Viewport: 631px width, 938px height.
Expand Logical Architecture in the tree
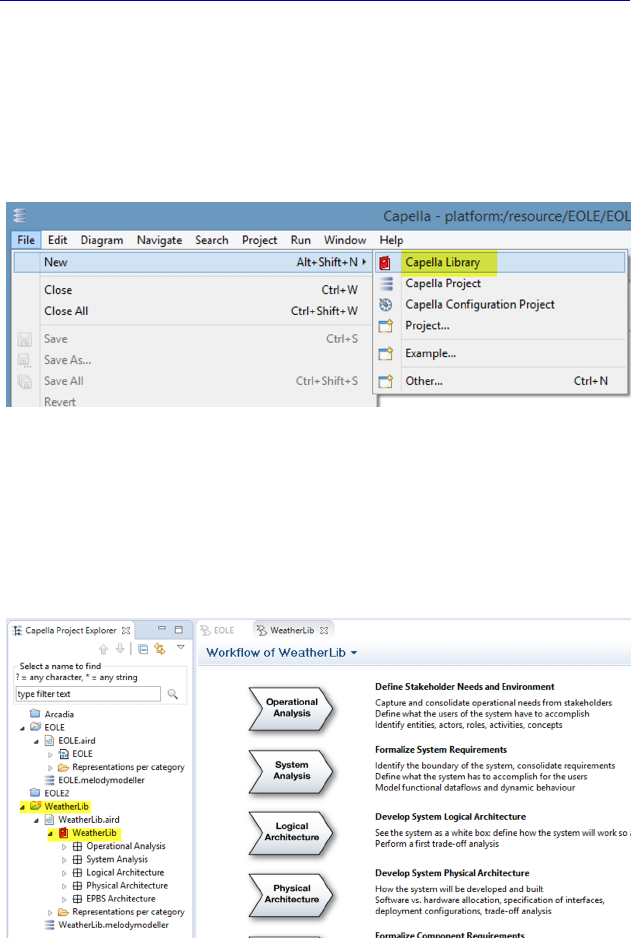[65, 873]
